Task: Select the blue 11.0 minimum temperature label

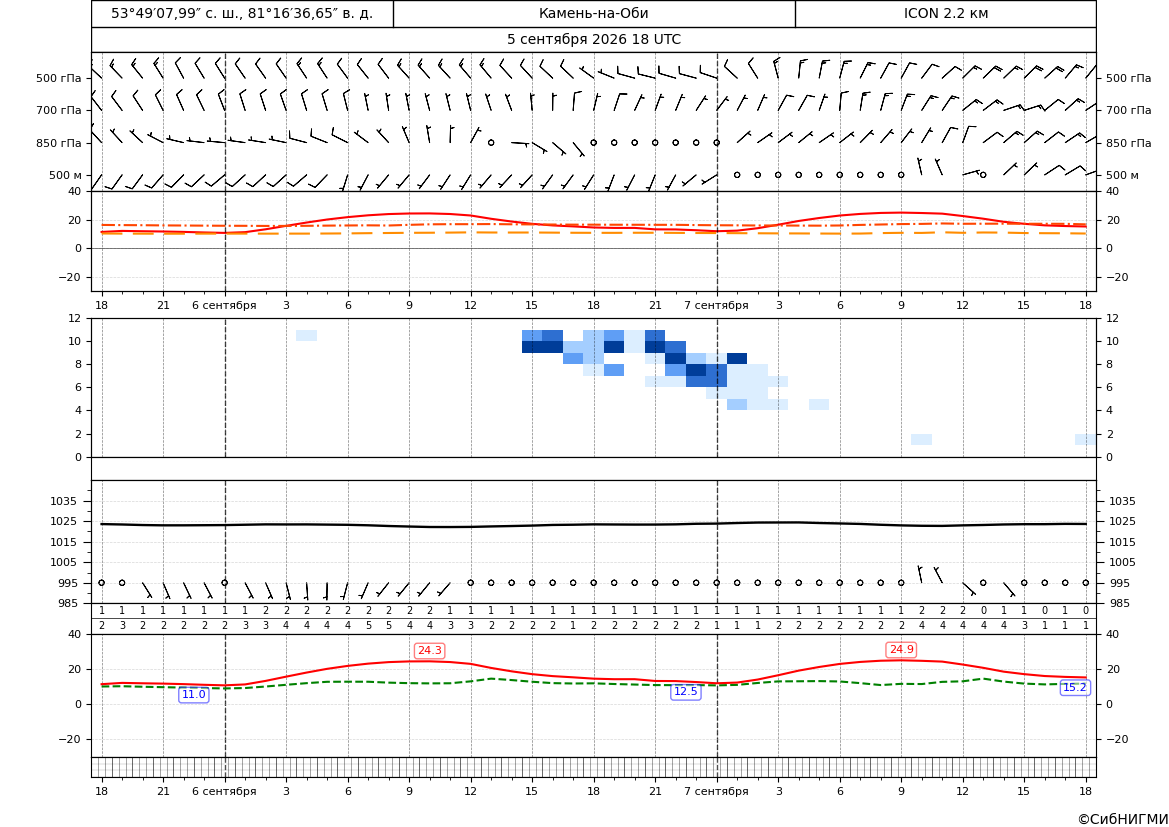Action: [x=194, y=694]
